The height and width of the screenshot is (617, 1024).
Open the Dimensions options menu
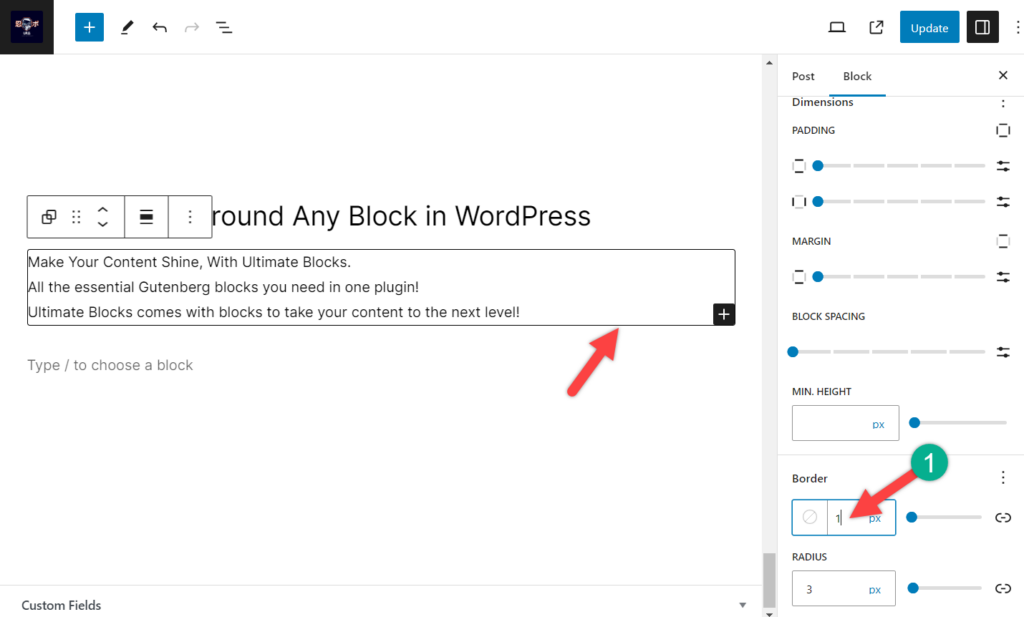(x=1003, y=102)
